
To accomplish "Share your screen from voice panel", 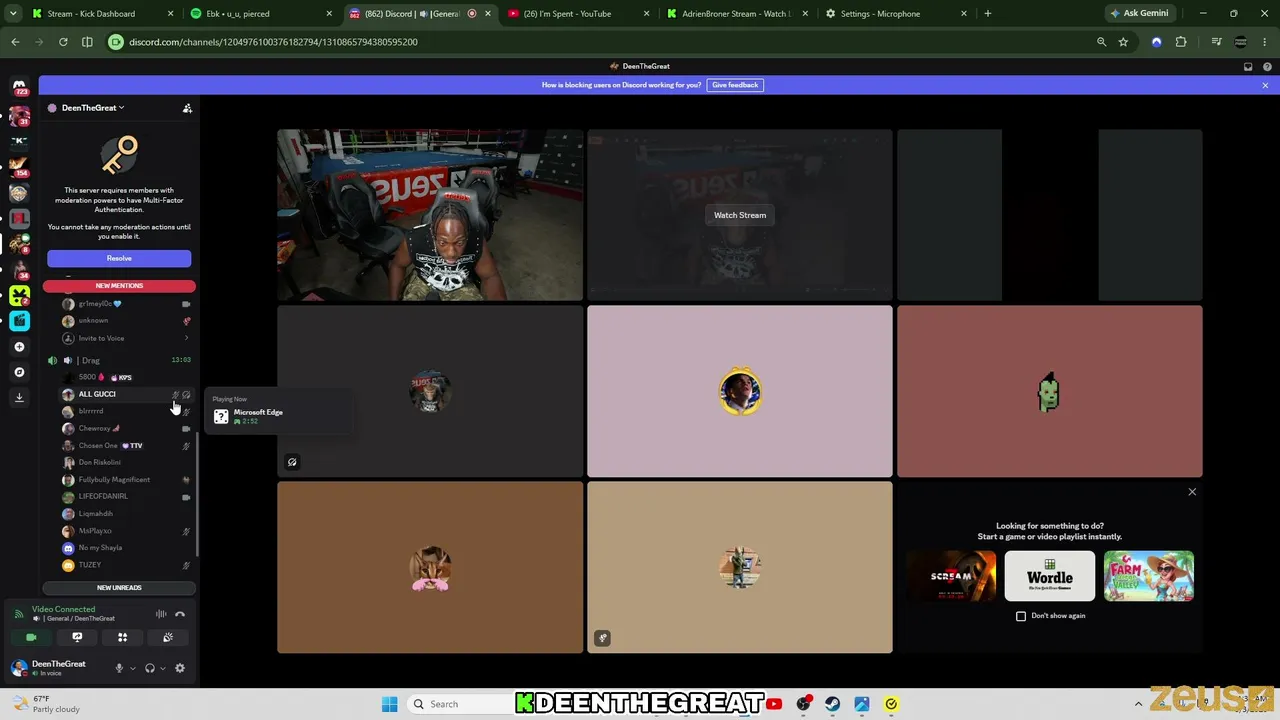I will 77,637.
